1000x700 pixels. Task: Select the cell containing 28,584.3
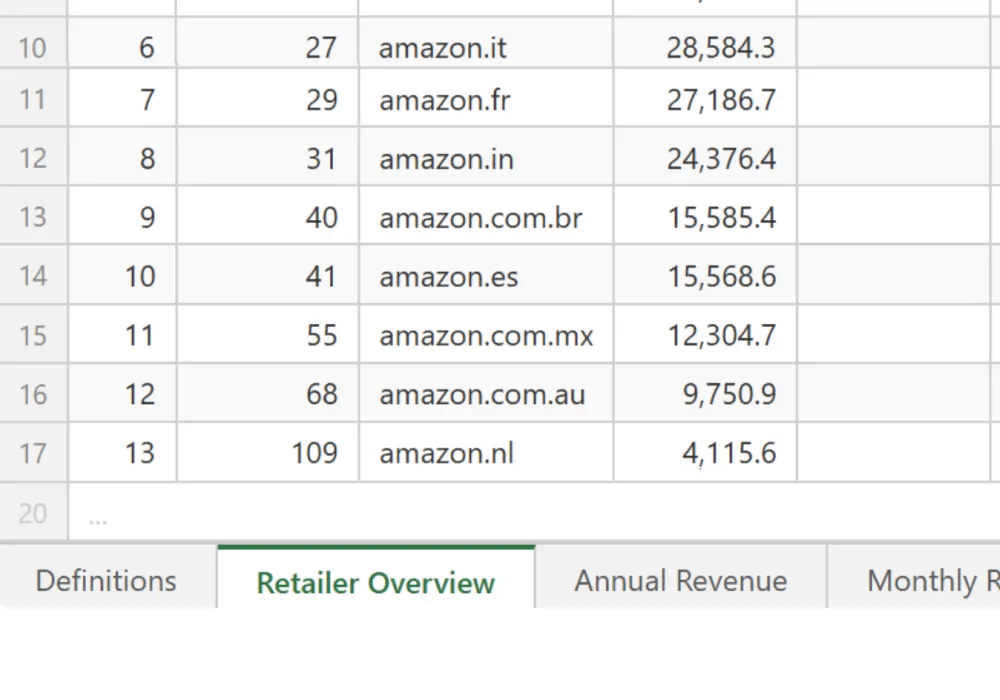[x=704, y=47]
